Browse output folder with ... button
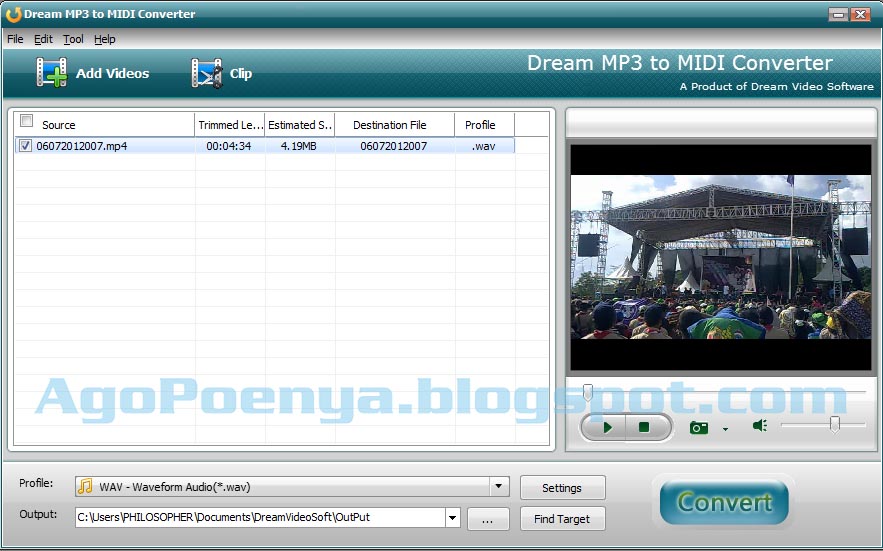883x551 pixels. [x=488, y=519]
